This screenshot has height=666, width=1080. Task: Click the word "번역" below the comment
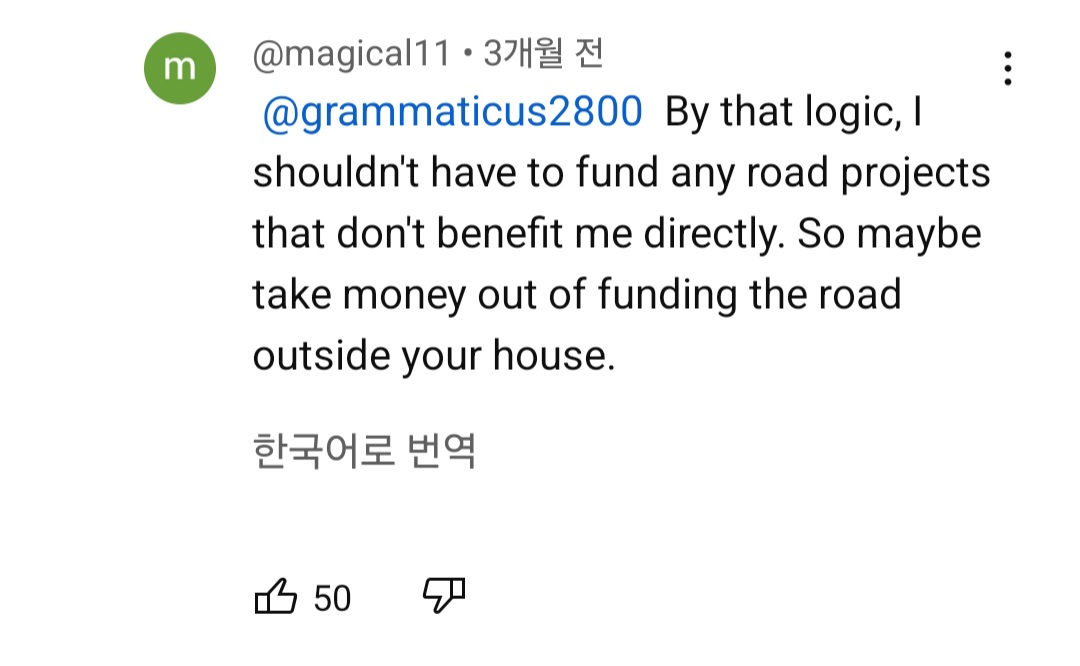tap(441, 451)
